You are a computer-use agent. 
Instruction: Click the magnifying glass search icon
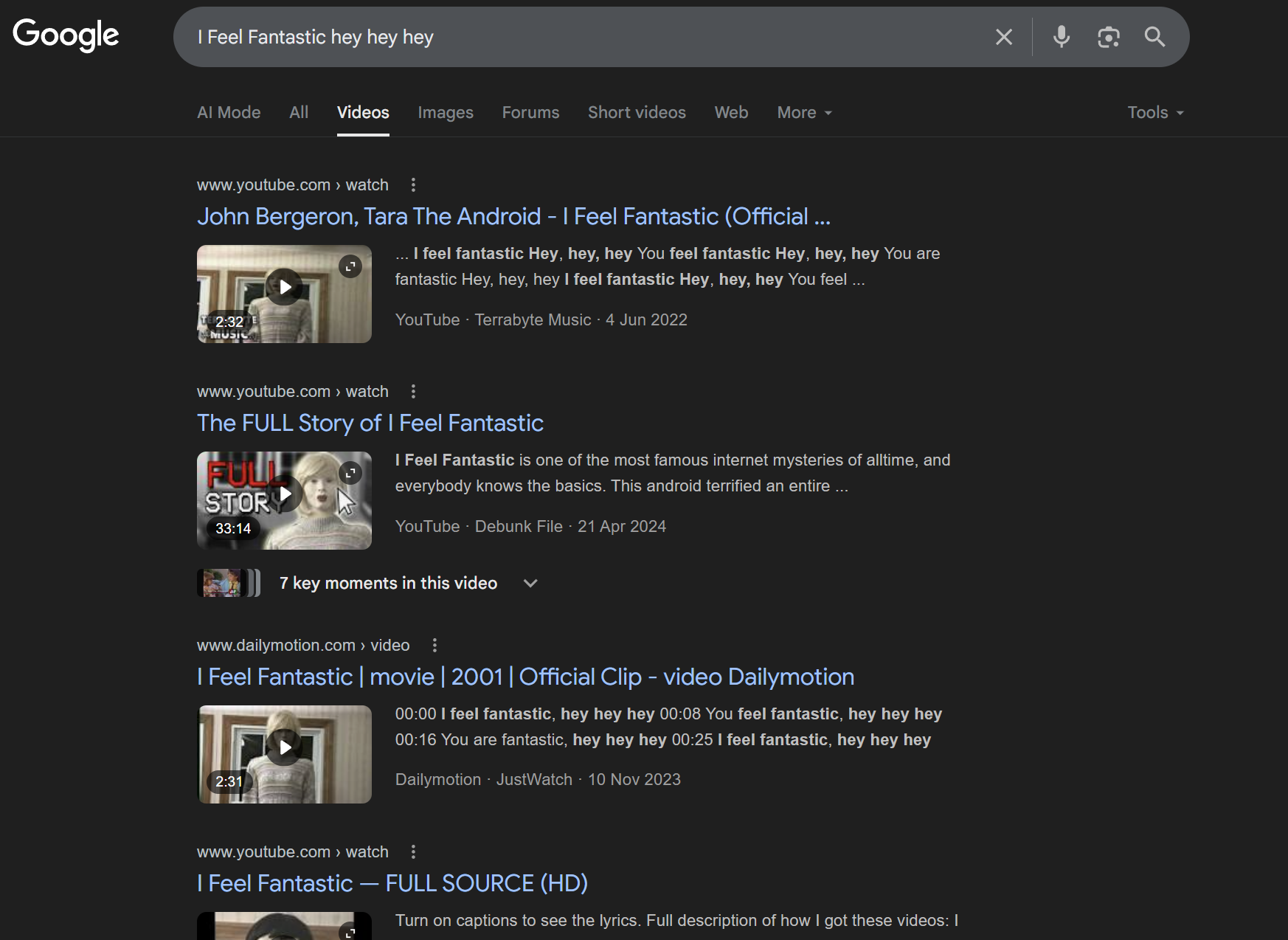1154,37
